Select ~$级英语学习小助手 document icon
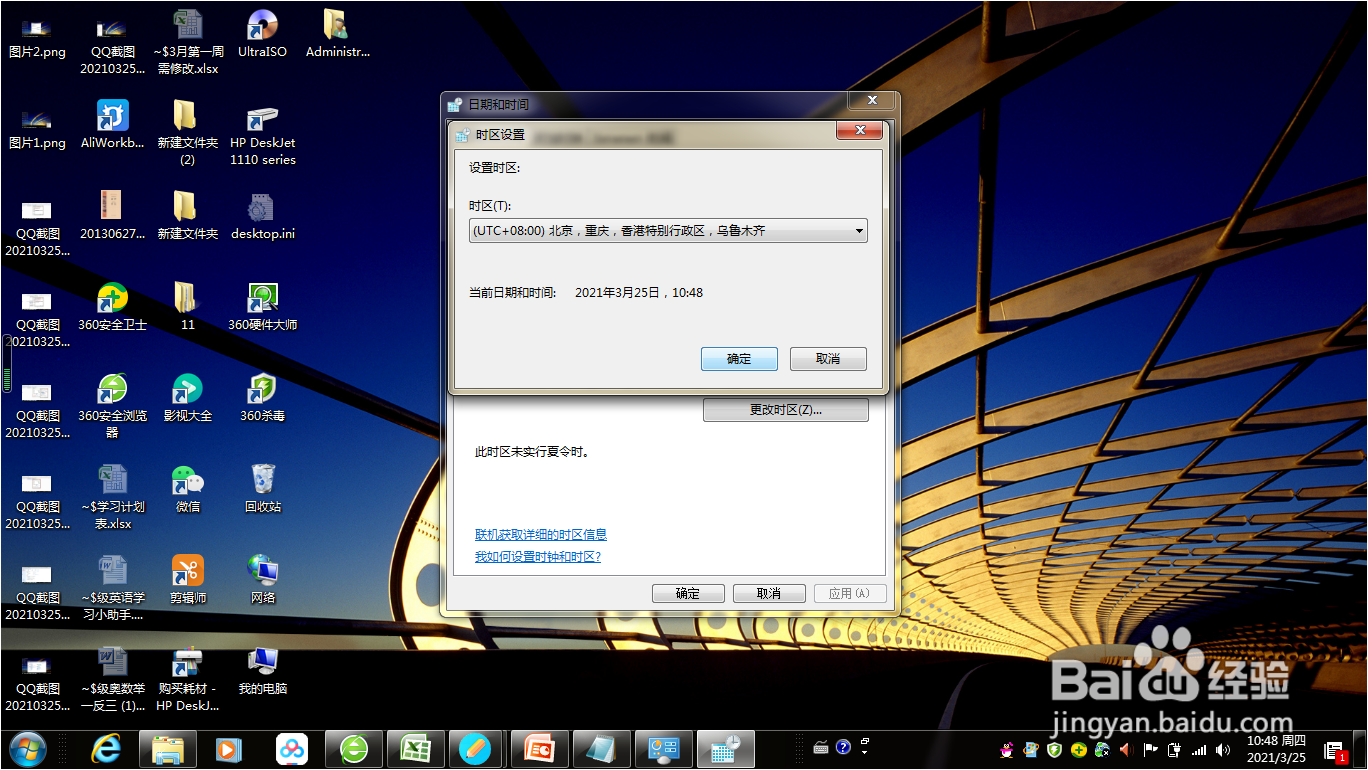Image resolution: width=1368 pixels, height=770 pixels. [113, 588]
